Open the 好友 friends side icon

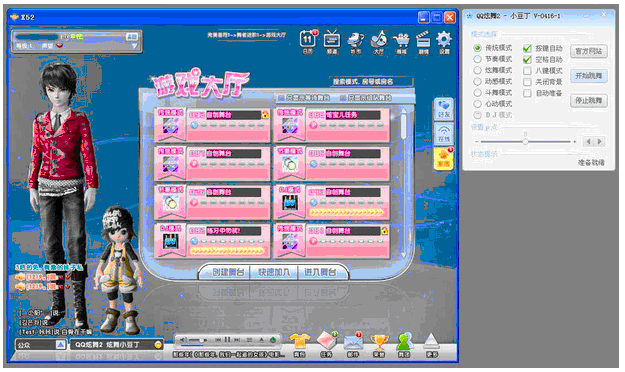444,109
